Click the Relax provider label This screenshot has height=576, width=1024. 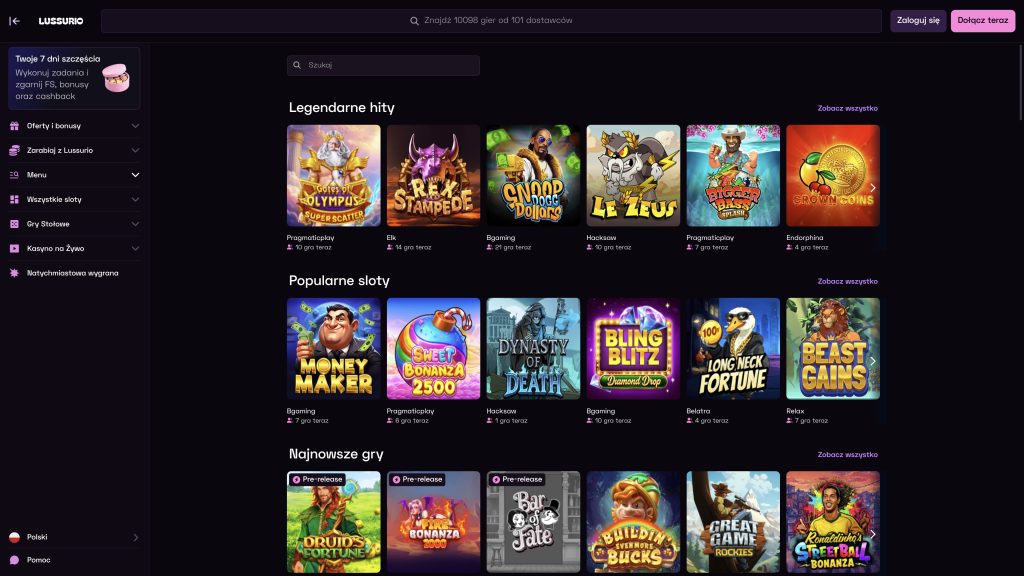click(795, 411)
